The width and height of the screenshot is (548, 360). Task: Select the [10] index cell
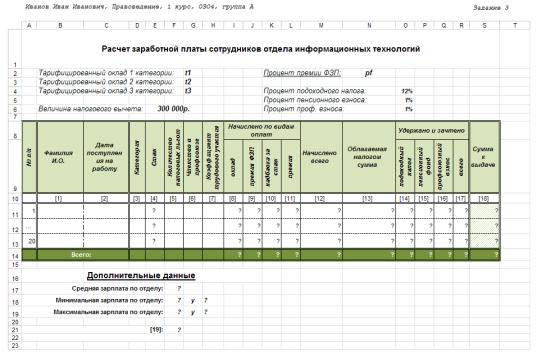[x=271, y=199]
